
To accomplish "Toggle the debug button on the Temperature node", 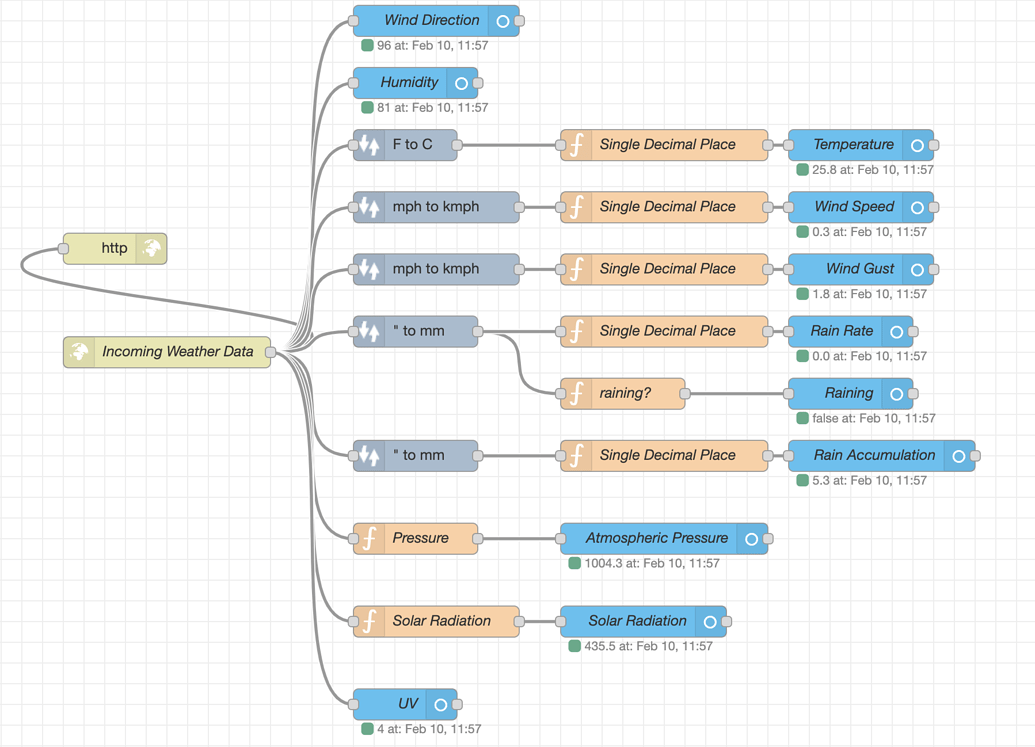I will click(x=918, y=144).
